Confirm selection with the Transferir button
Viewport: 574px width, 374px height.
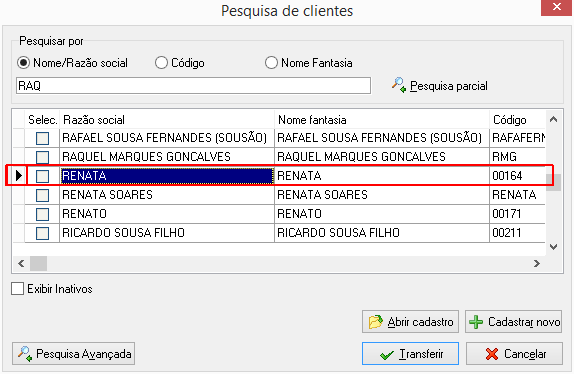point(410,354)
